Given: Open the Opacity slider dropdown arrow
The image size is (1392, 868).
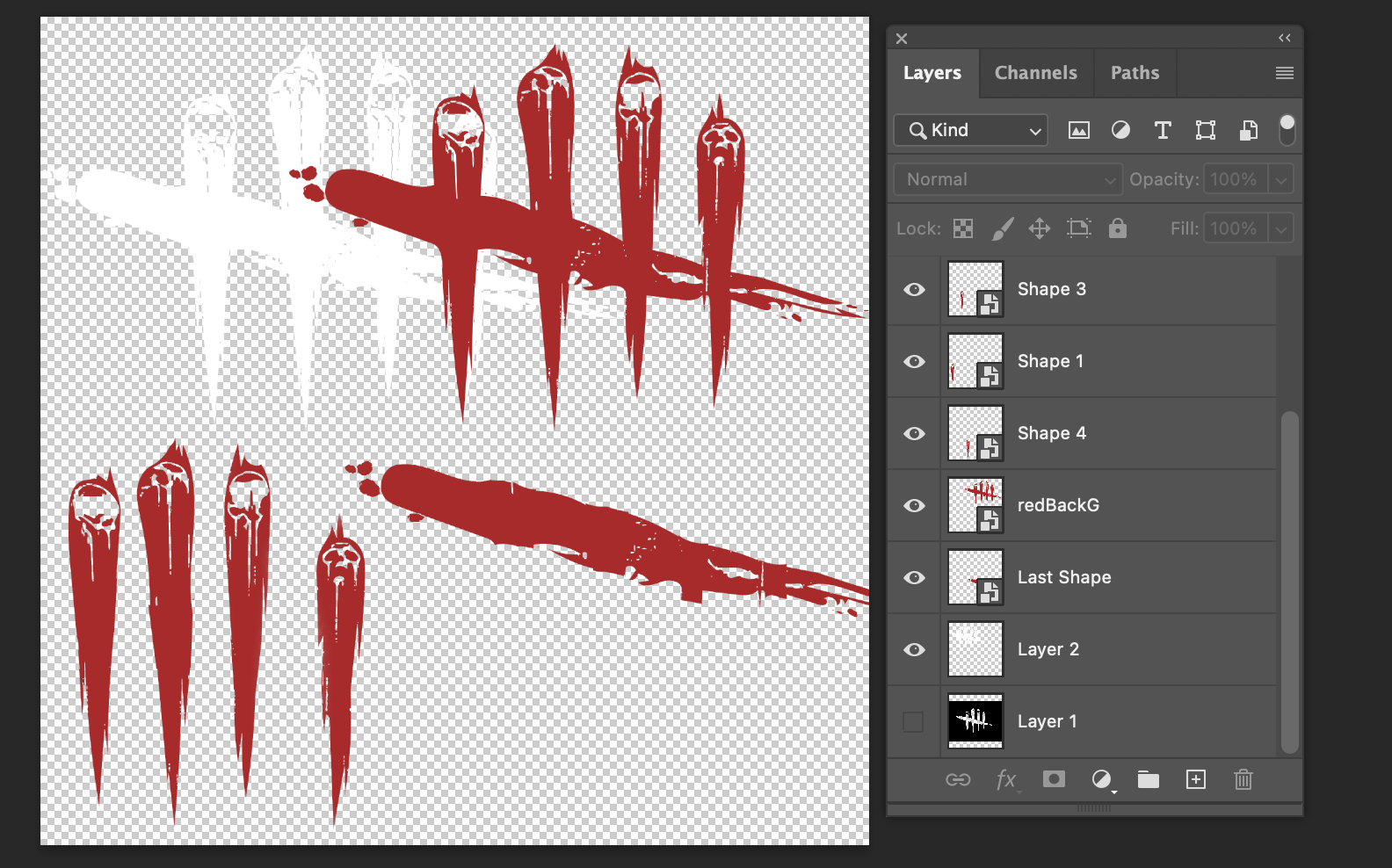Looking at the screenshot, I should [1281, 179].
